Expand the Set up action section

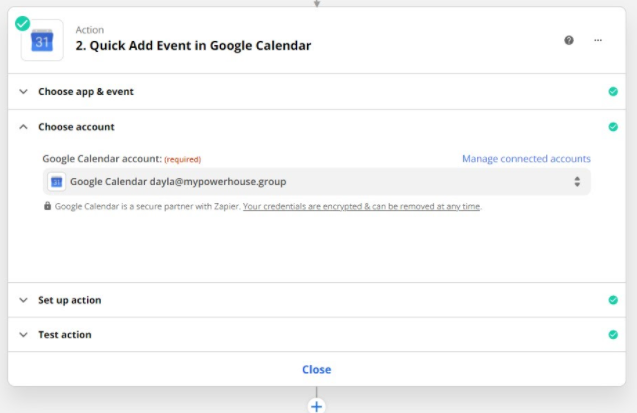click(69, 300)
